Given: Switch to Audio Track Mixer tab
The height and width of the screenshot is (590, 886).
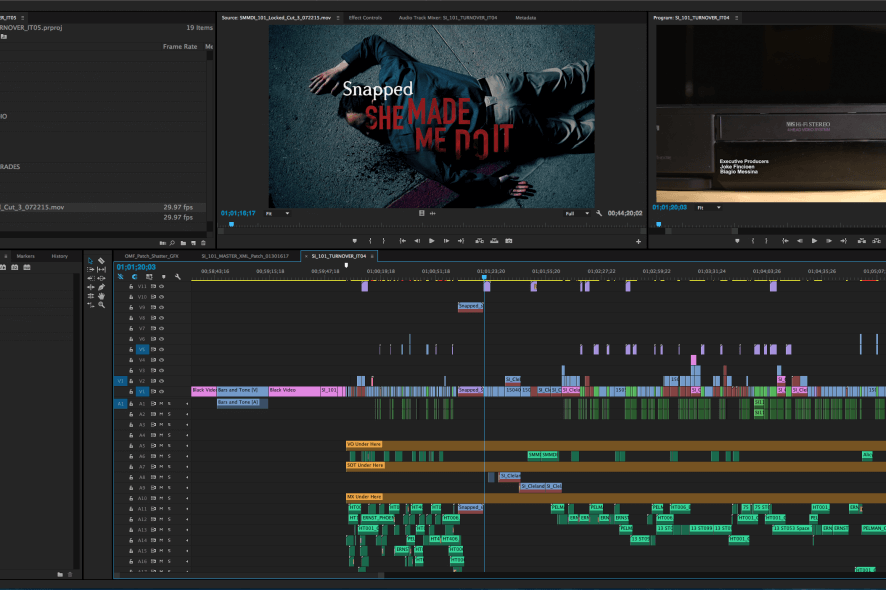Looking at the screenshot, I should point(448,18).
